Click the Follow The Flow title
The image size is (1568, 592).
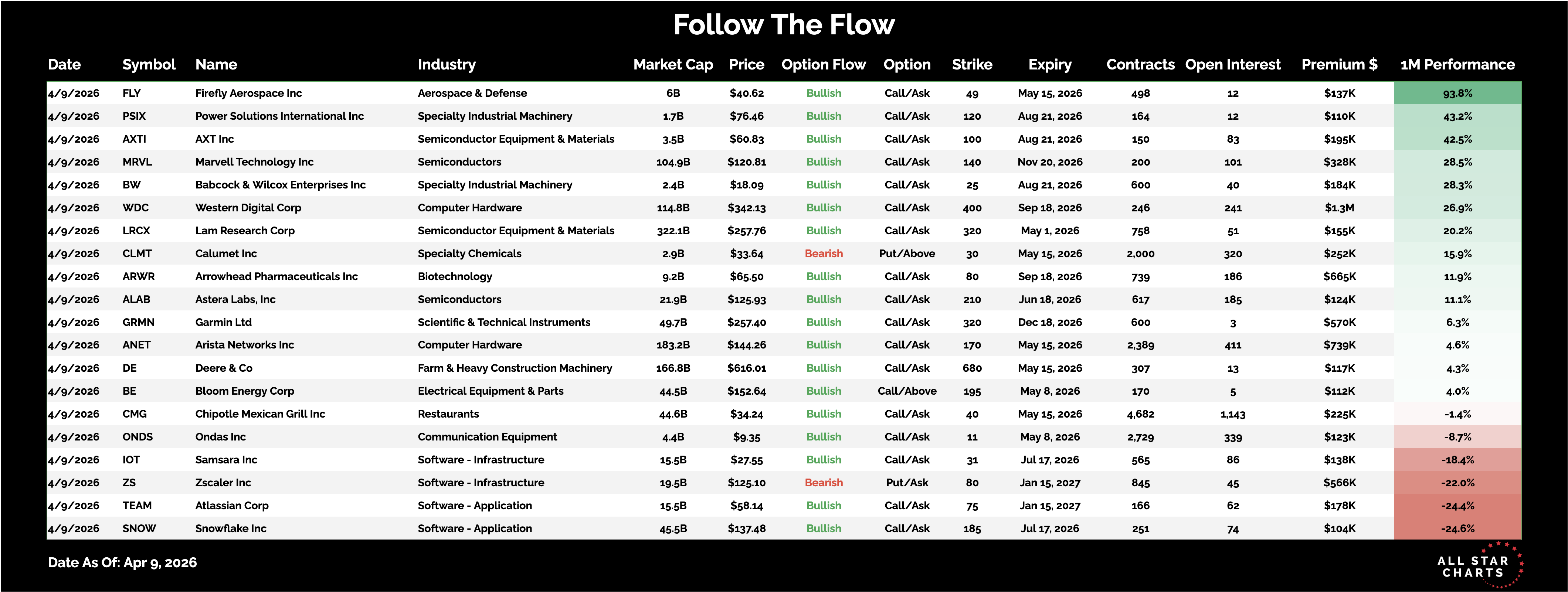[783, 25]
